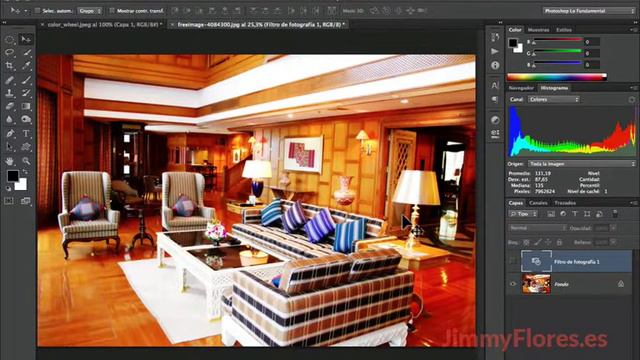This screenshot has height=360, width=640.
Task: Select the Type tool
Action: click(26, 133)
